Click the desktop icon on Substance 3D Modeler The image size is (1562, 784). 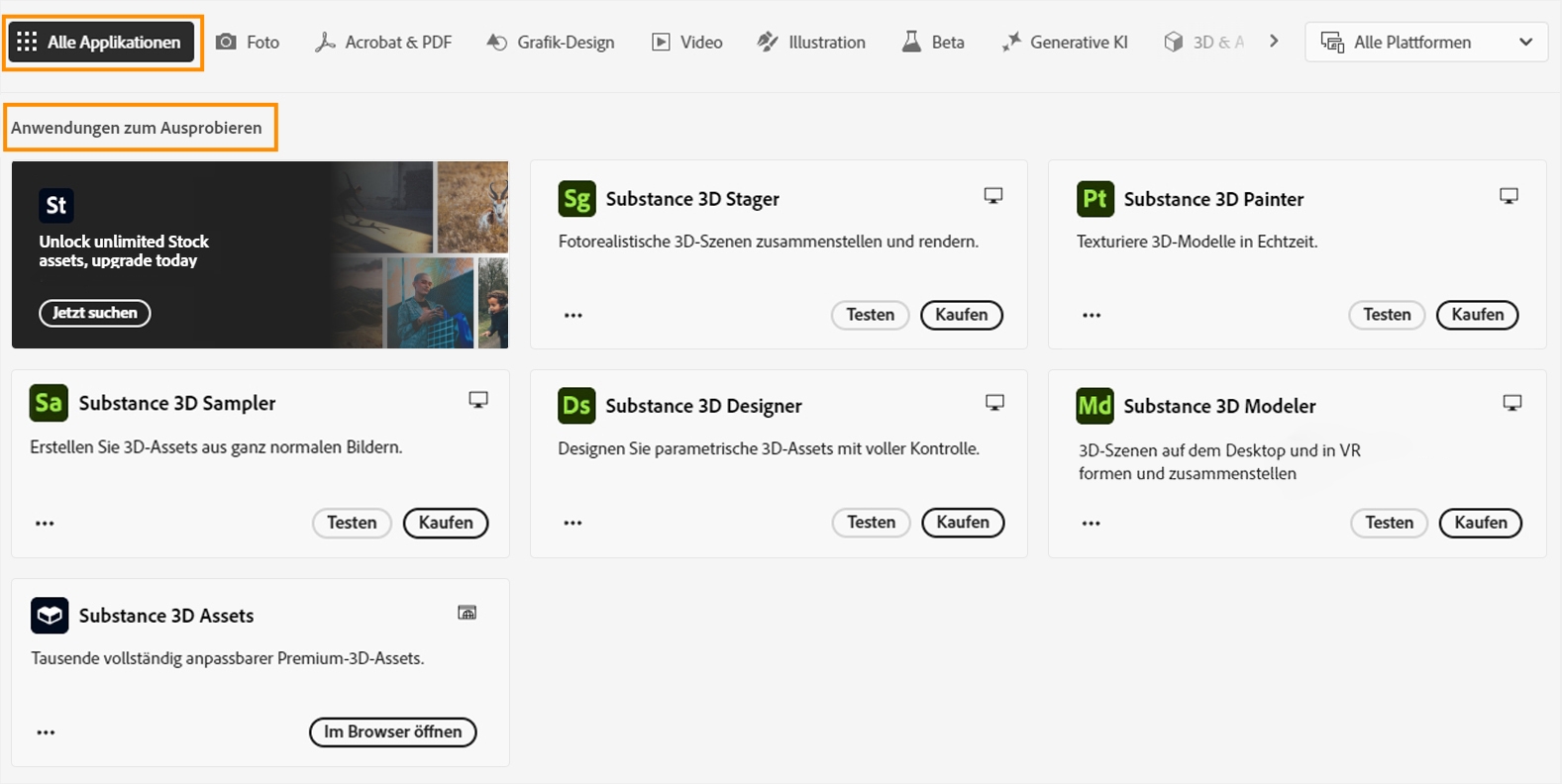(1512, 402)
